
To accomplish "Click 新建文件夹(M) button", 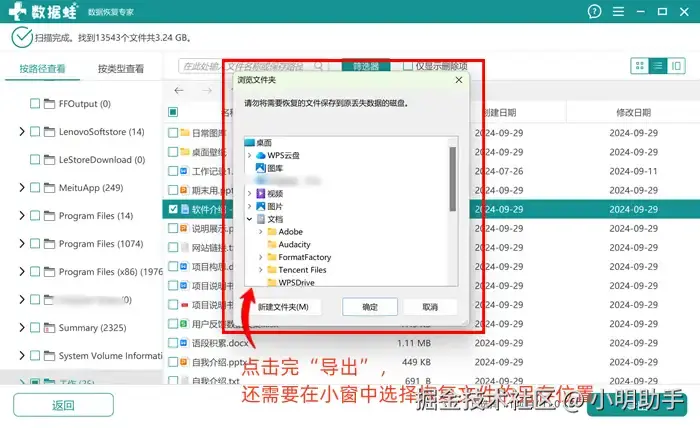I will pos(283,307).
